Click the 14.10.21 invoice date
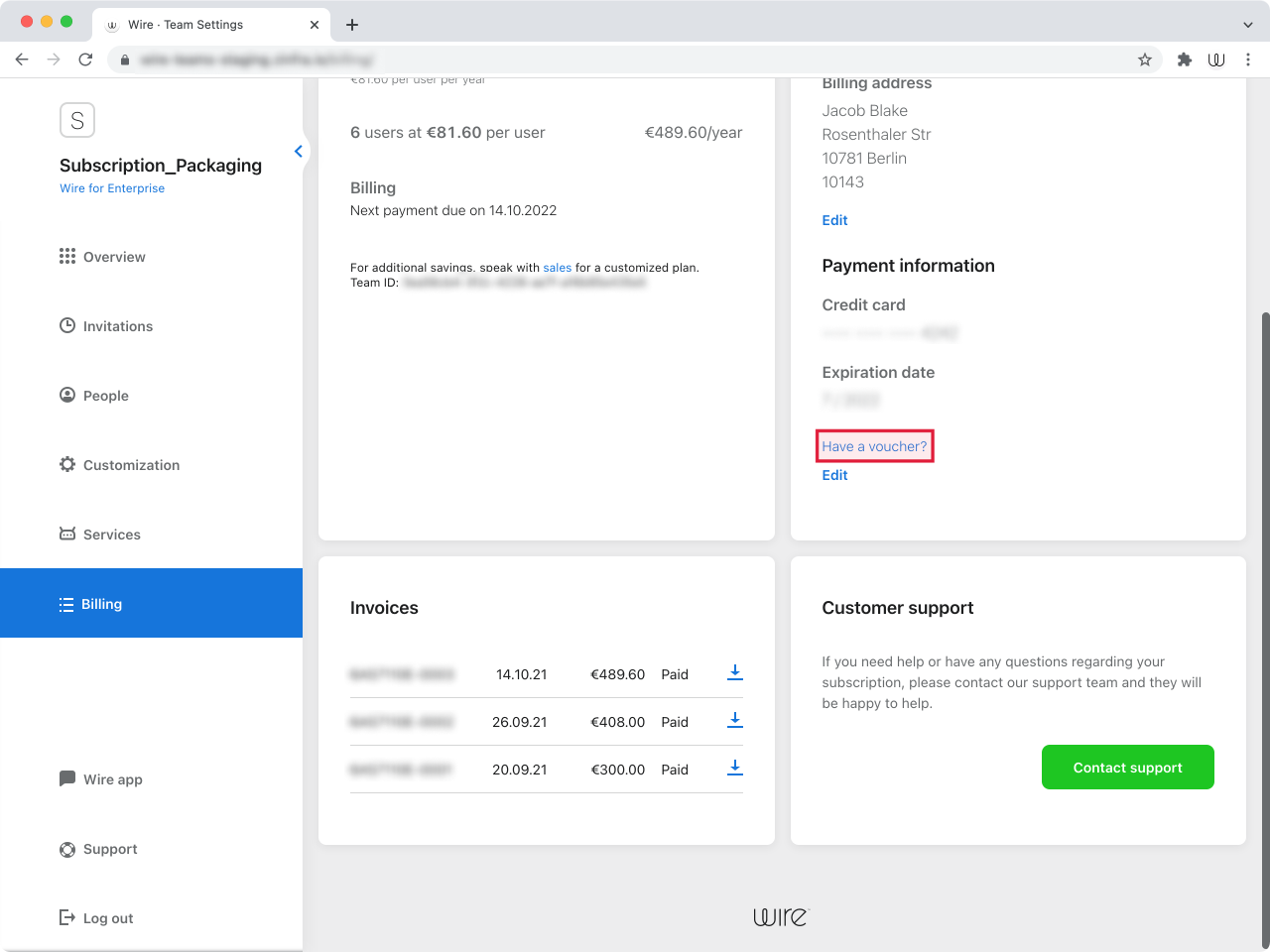This screenshot has height=952, width=1270. tap(521, 674)
